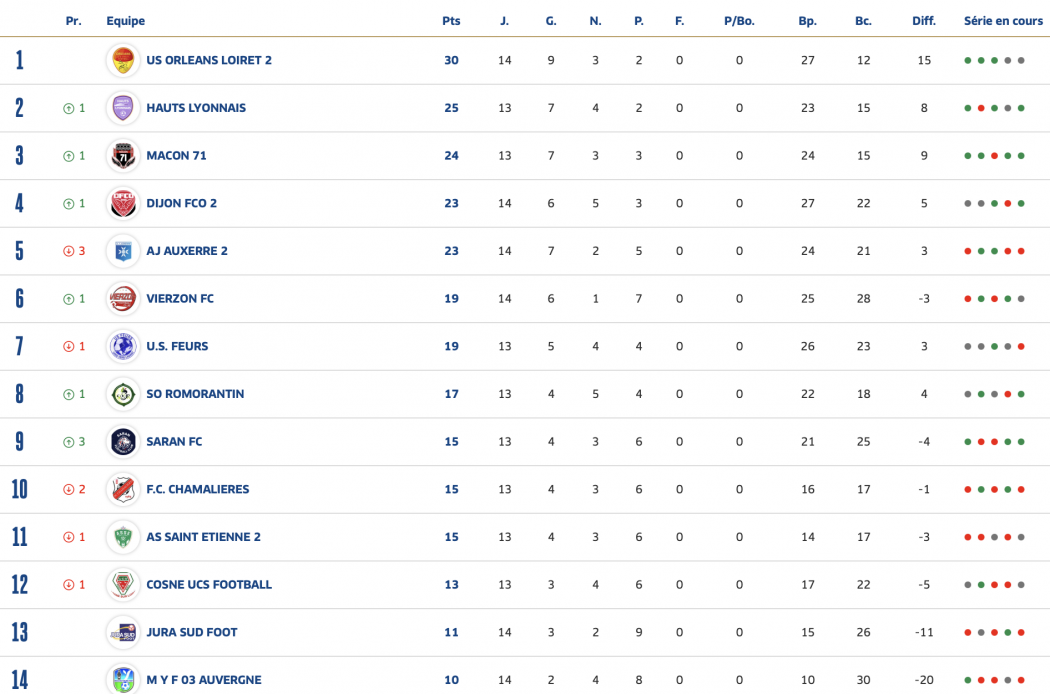Click the Hauts Lyonnais club crest
The image size is (1050, 694).
coord(123,108)
